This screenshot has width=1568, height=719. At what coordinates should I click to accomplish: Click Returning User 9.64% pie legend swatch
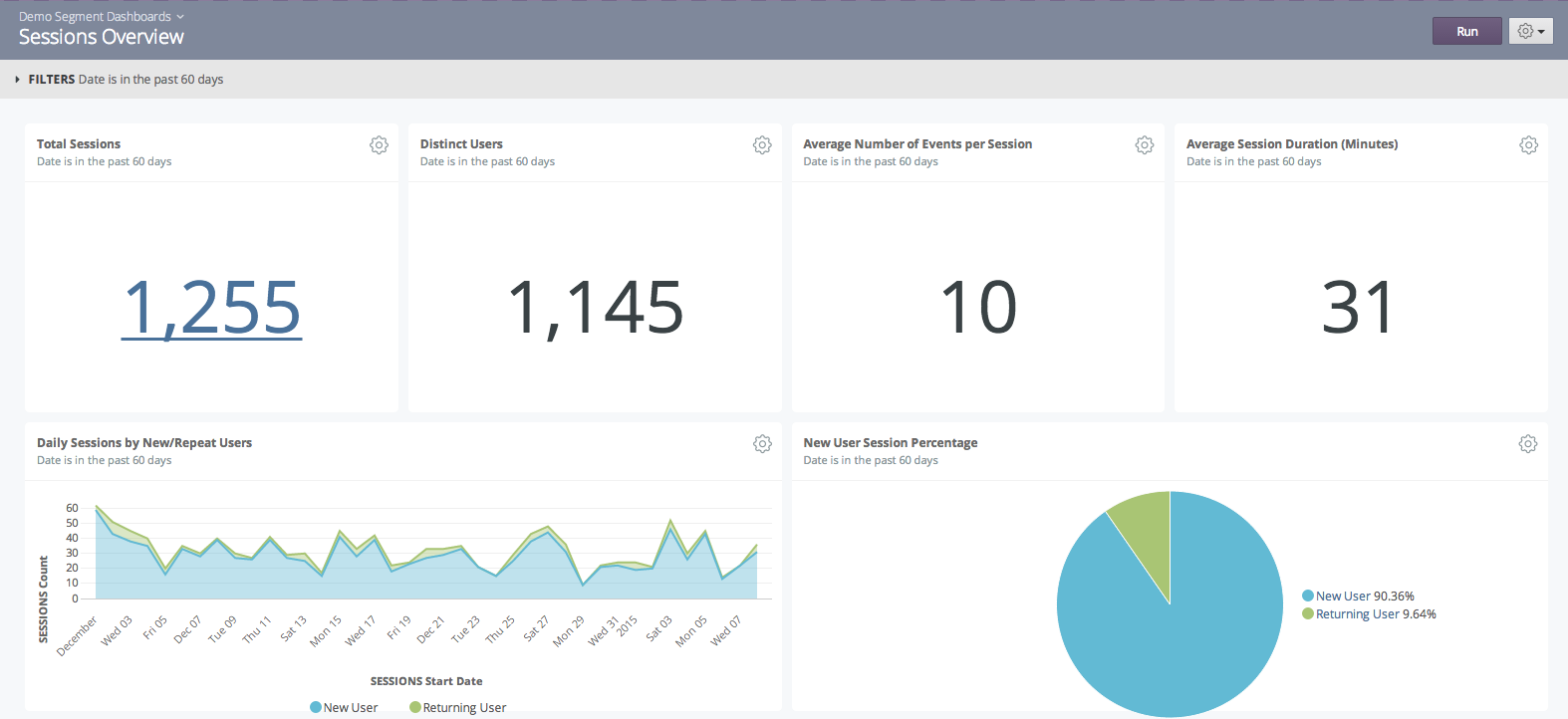click(1308, 614)
